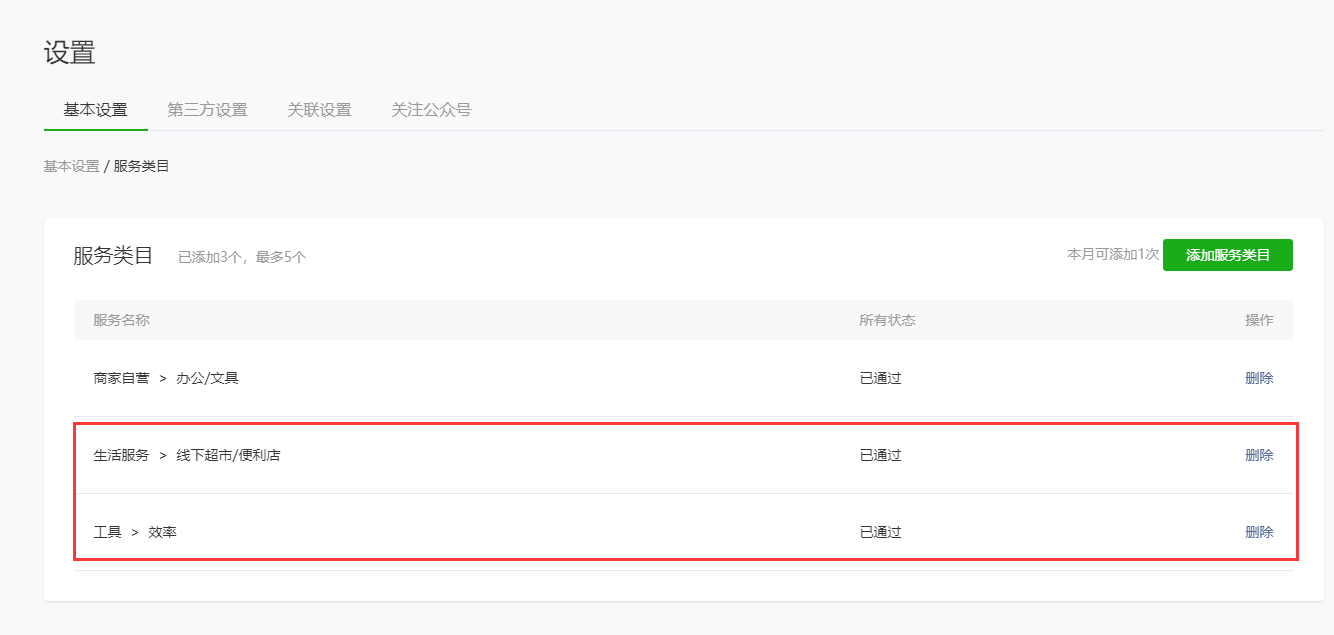Click the 服务名称 column header

(121, 320)
